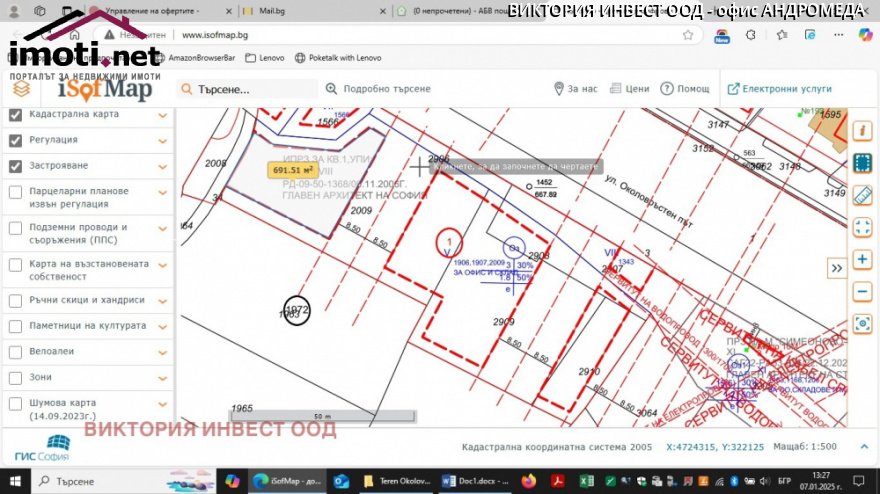
Task: Expand Зони layer options
Action: coord(163,378)
